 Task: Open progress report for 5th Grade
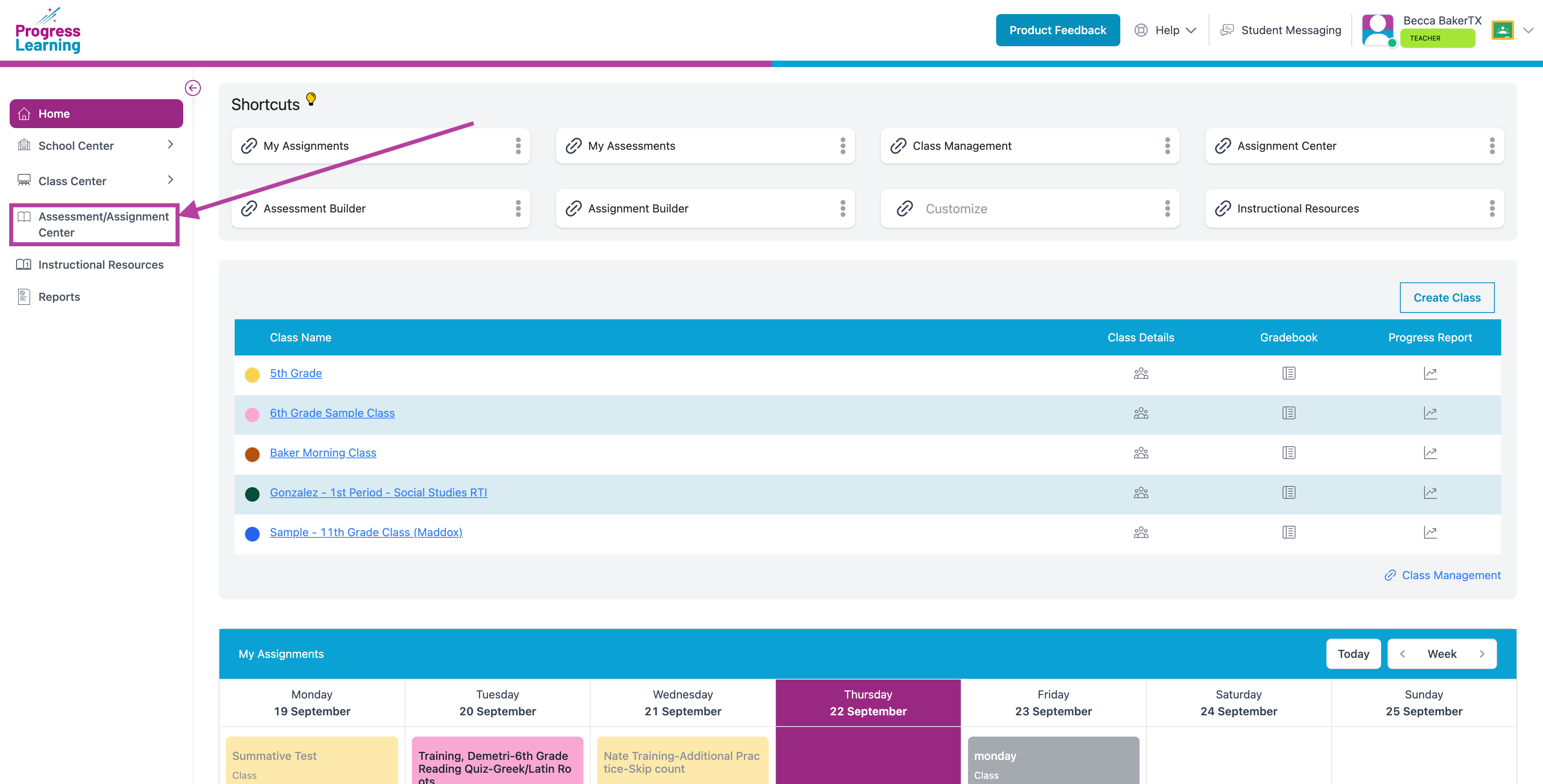click(1430, 373)
